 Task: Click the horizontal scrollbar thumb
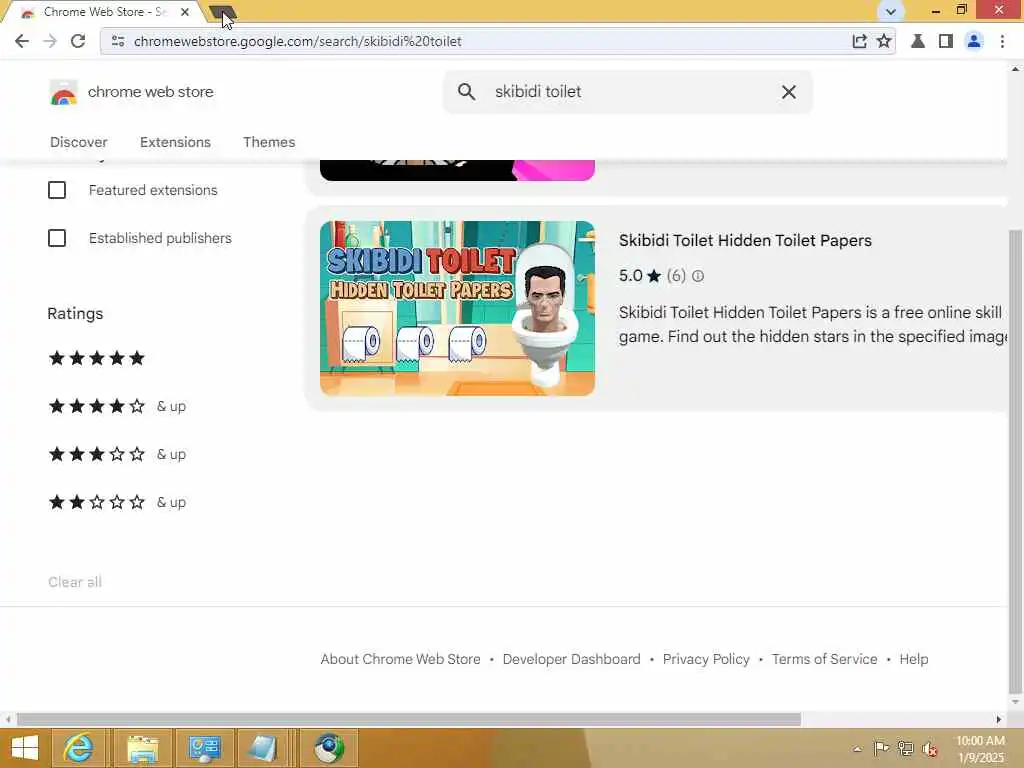[x=409, y=719]
